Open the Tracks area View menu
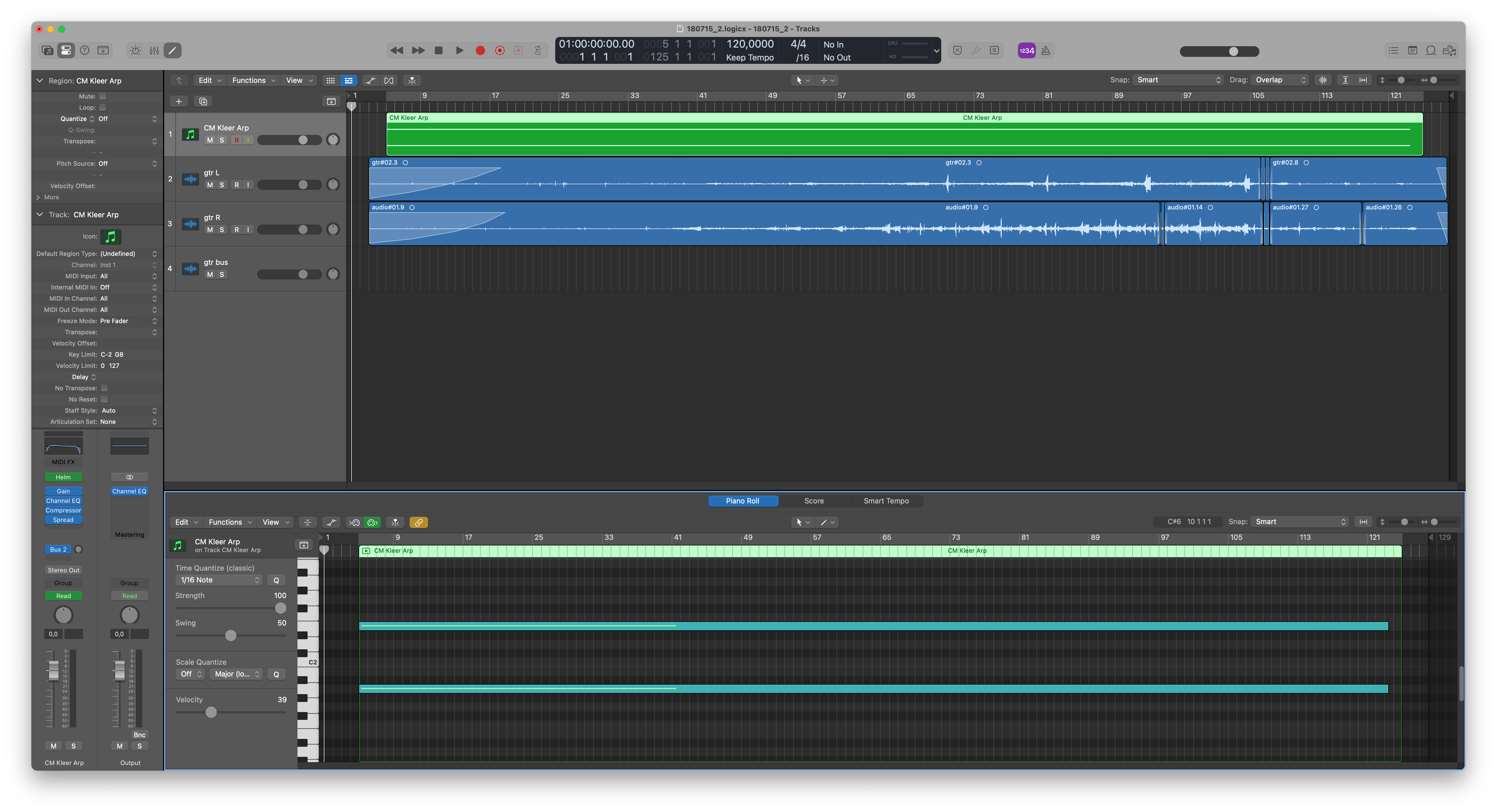 tap(299, 81)
